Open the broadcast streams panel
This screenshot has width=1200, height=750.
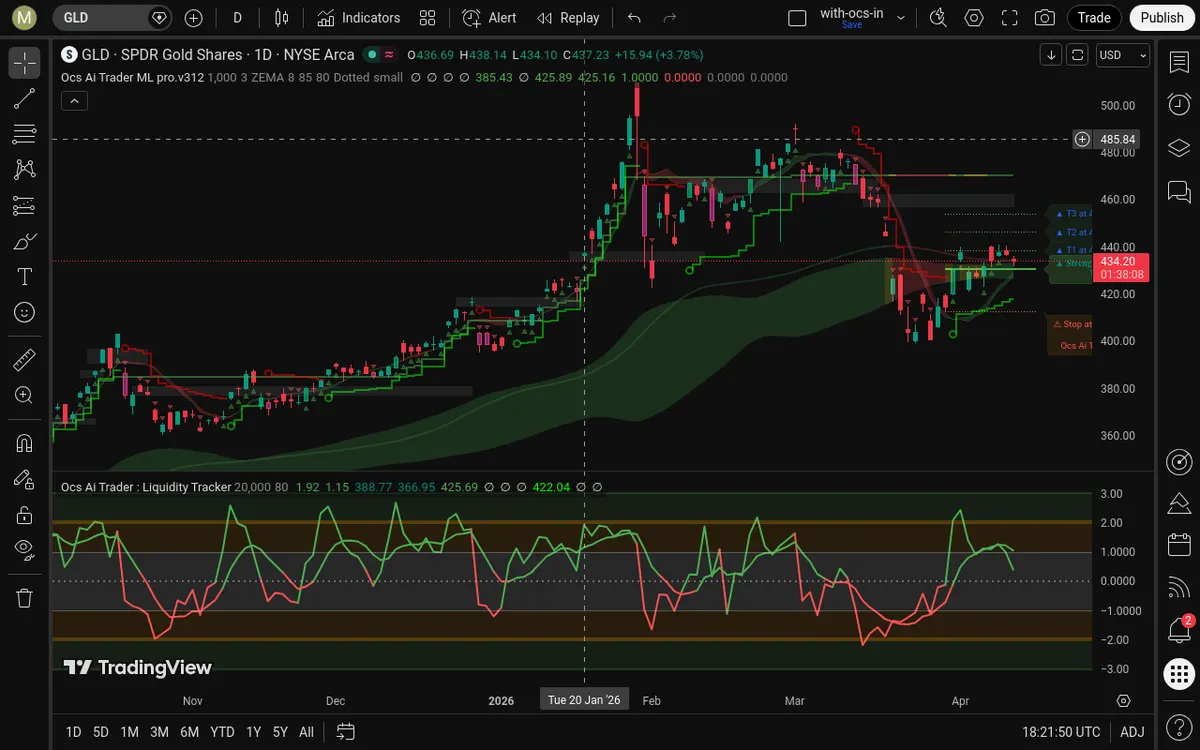coord(1179,588)
